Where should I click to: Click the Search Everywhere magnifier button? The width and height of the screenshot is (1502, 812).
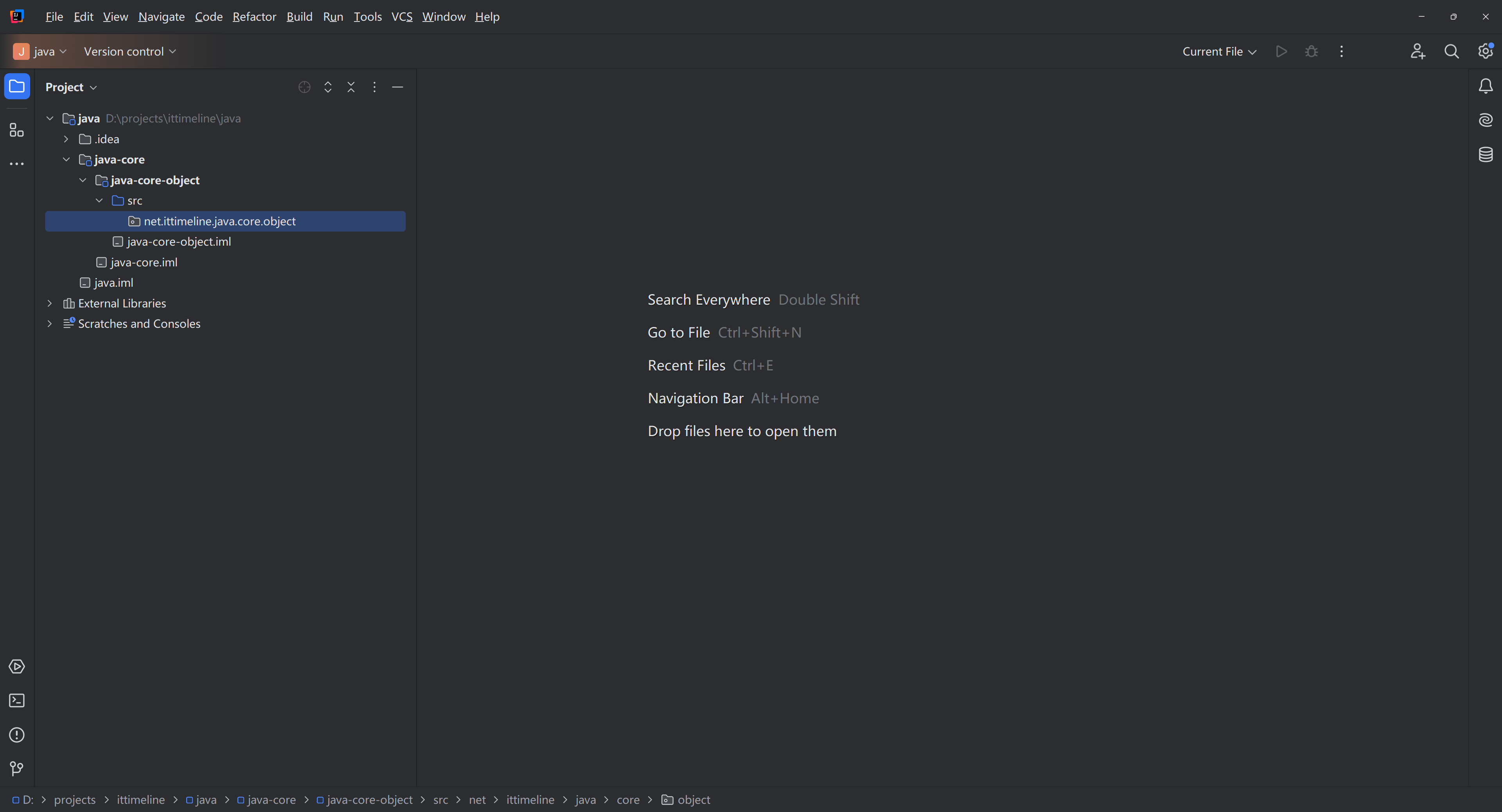pyautogui.click(x=1451, y=51)
